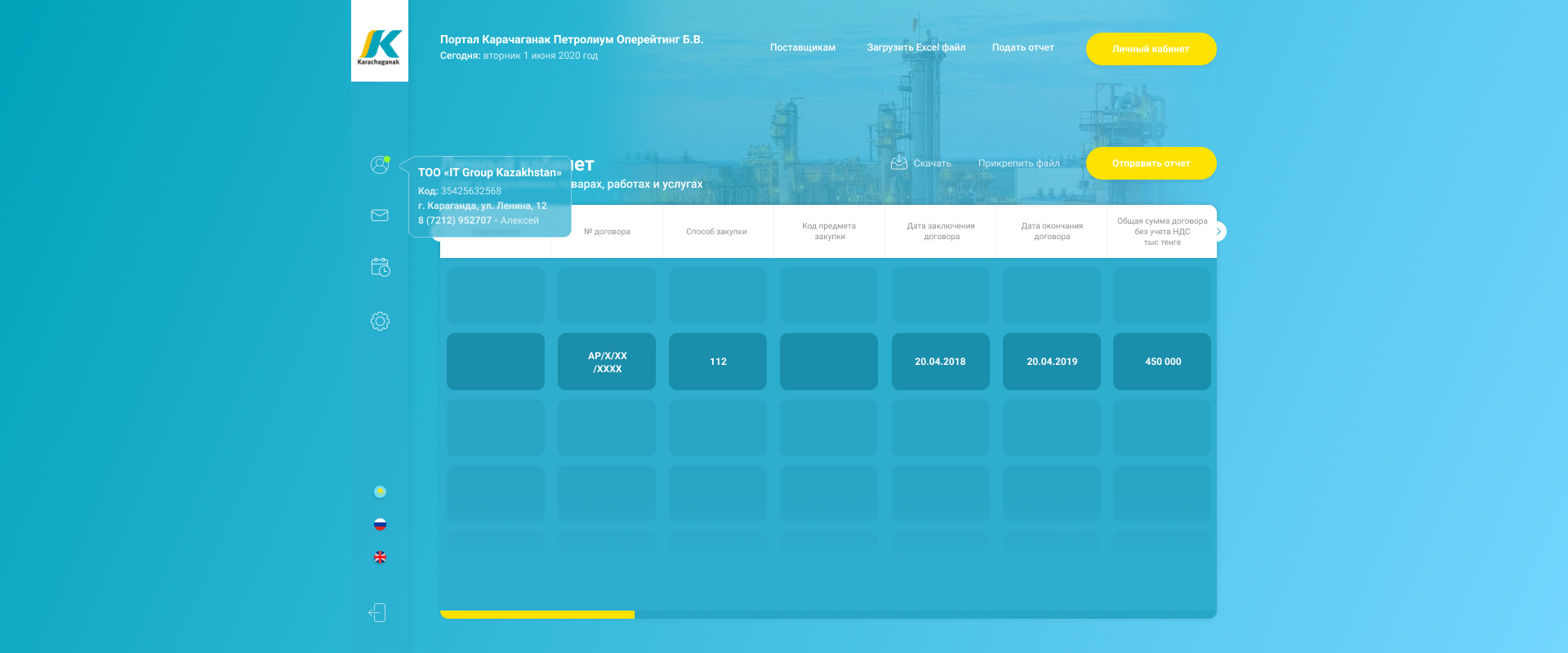This screenshot has height=653, width=1568.
Task: Open Поставщикам menu item
Action: [802, 48]
